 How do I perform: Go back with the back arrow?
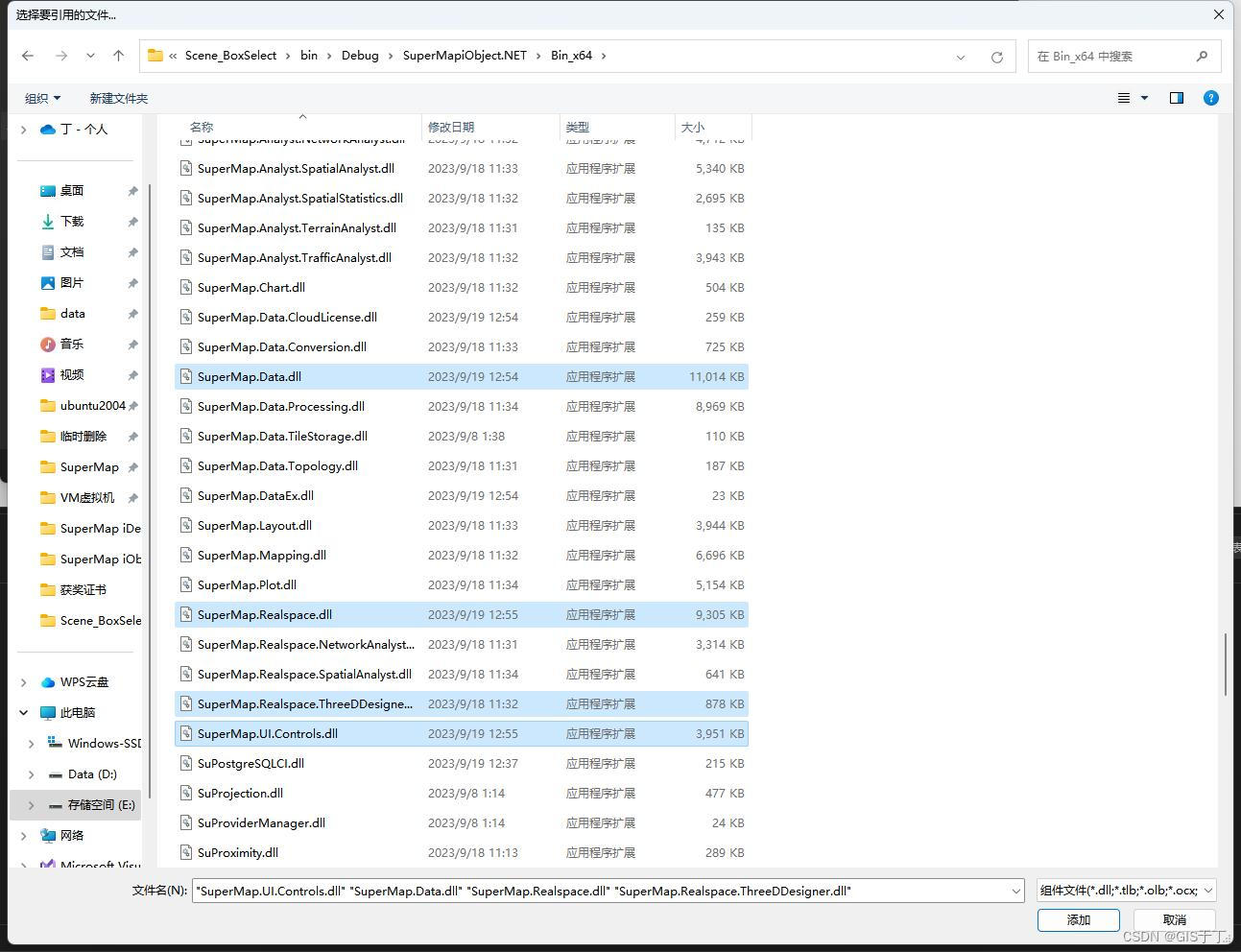pos(28,56)
